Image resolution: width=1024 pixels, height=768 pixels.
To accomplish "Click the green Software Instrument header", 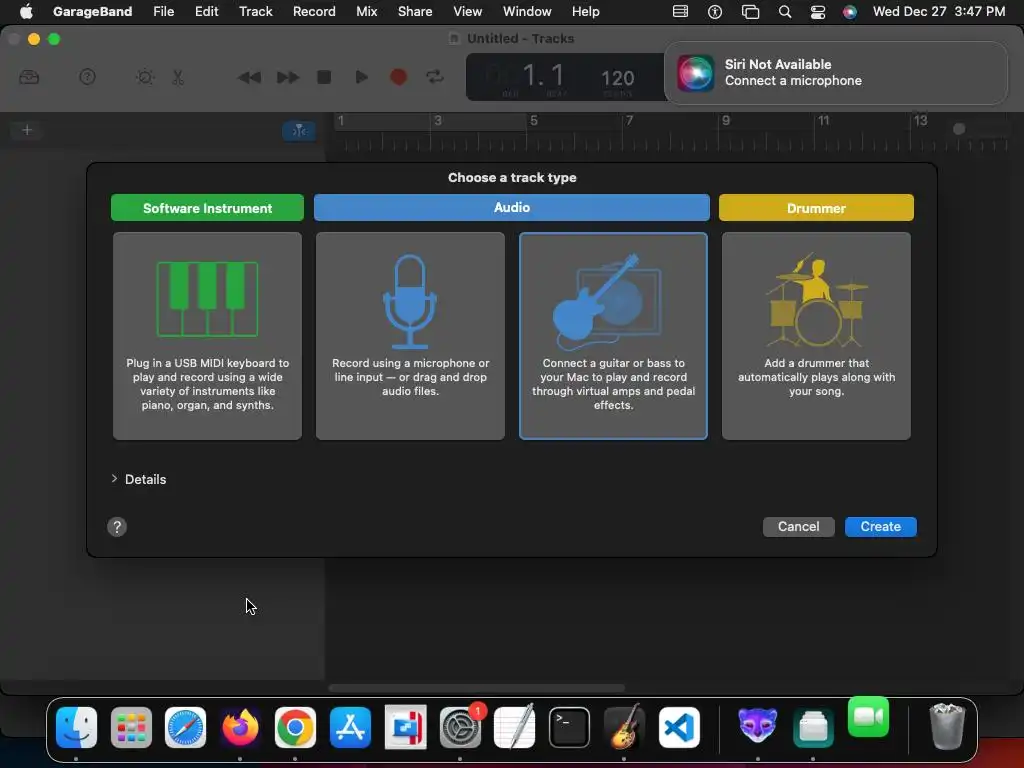I will (x=207, y=208).
